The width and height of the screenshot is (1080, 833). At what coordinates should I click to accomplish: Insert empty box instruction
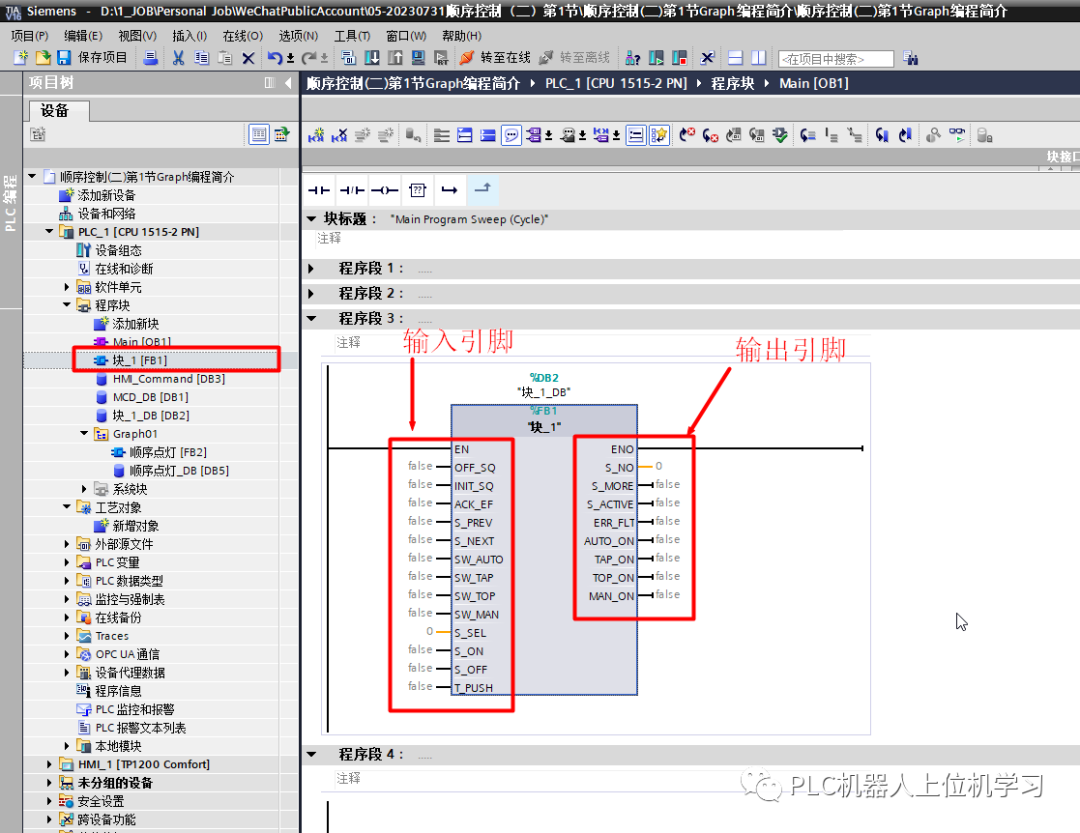click(417, 190)
